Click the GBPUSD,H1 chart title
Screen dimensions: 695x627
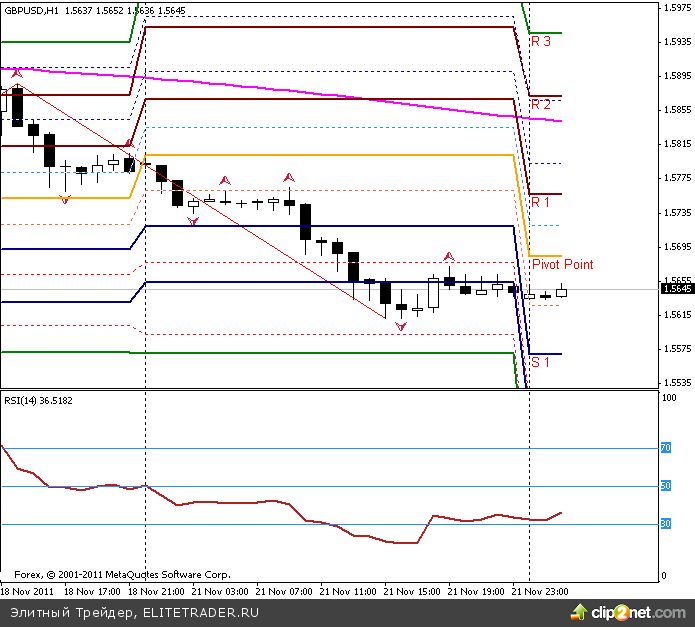[x=29, y=10]
